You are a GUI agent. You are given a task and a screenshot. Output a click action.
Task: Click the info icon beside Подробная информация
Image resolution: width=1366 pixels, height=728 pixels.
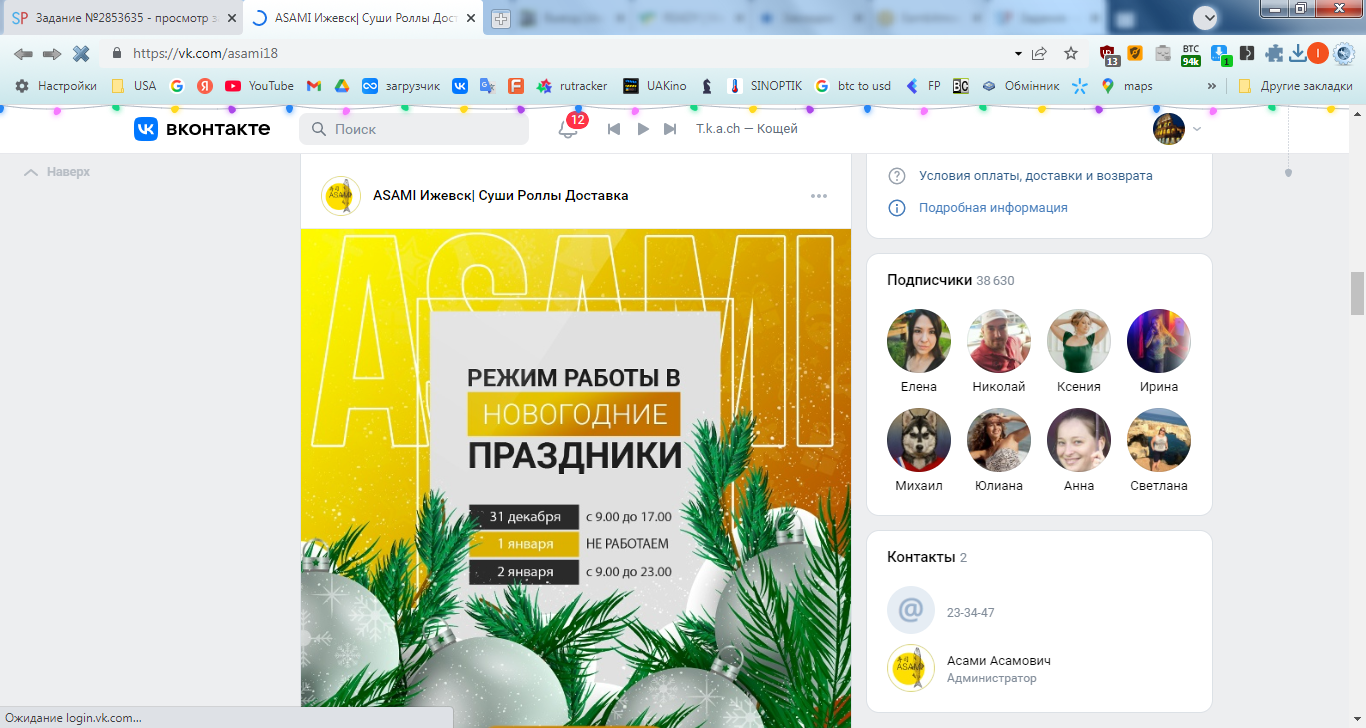(897, 208)
